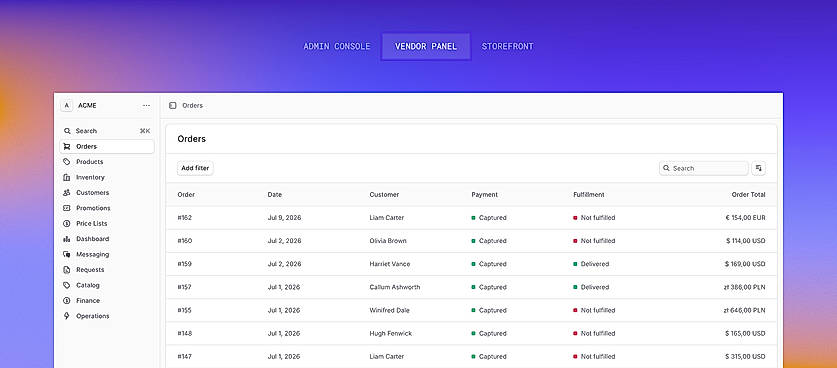Click the Customers people icon
The width and height of the screenshot is (837, 368).
(x=67, y=193)
